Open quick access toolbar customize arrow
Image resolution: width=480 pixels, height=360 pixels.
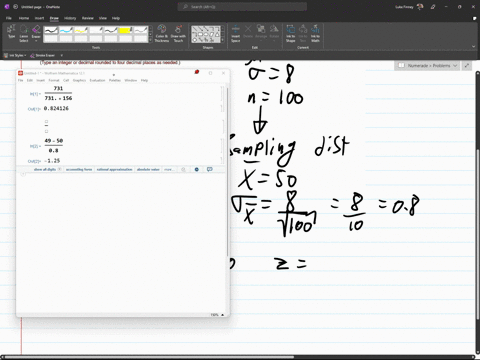pyautogui.click(x=62, y=55)
